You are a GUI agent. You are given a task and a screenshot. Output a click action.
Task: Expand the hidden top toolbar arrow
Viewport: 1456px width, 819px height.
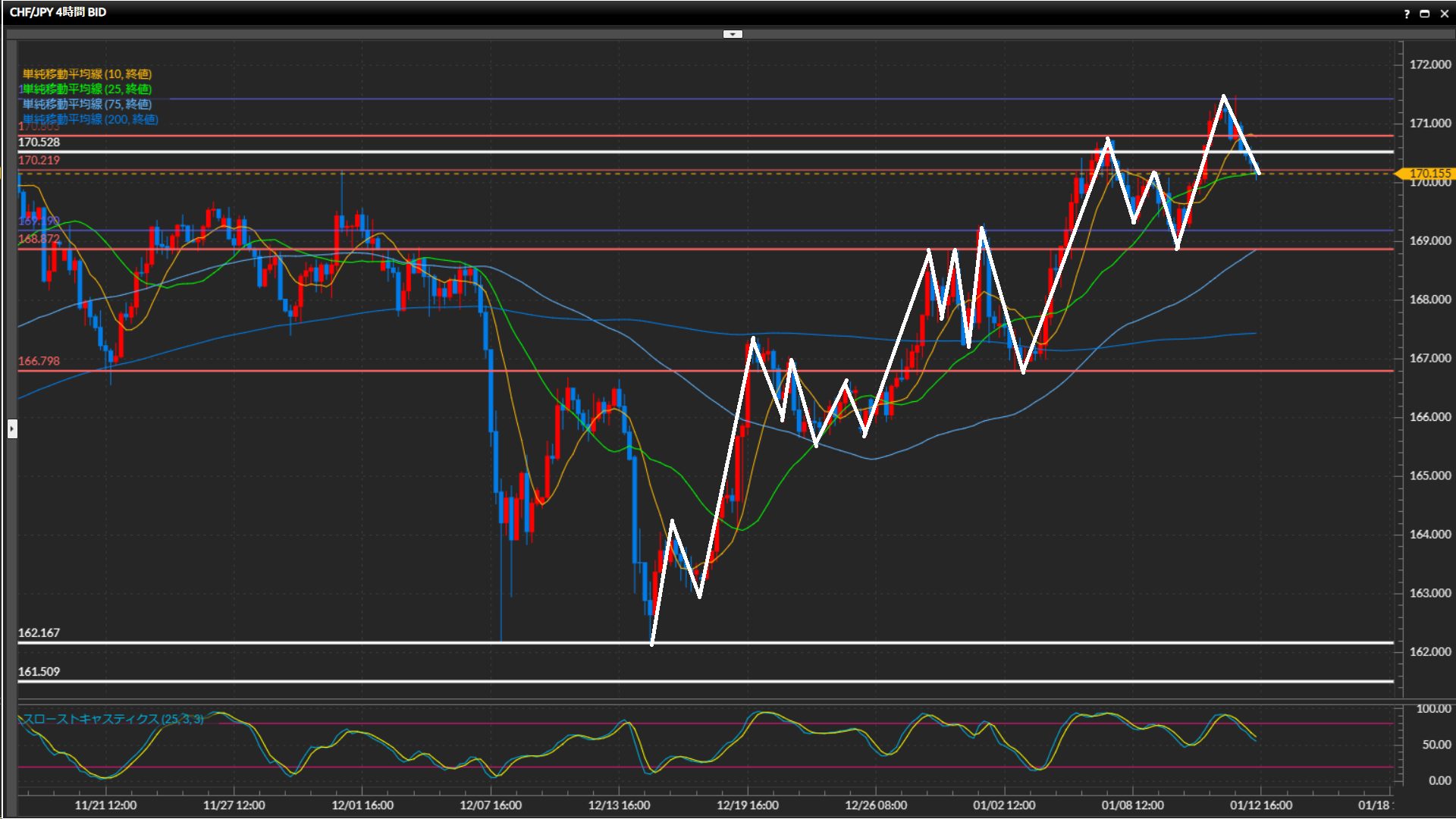(733, 34)
